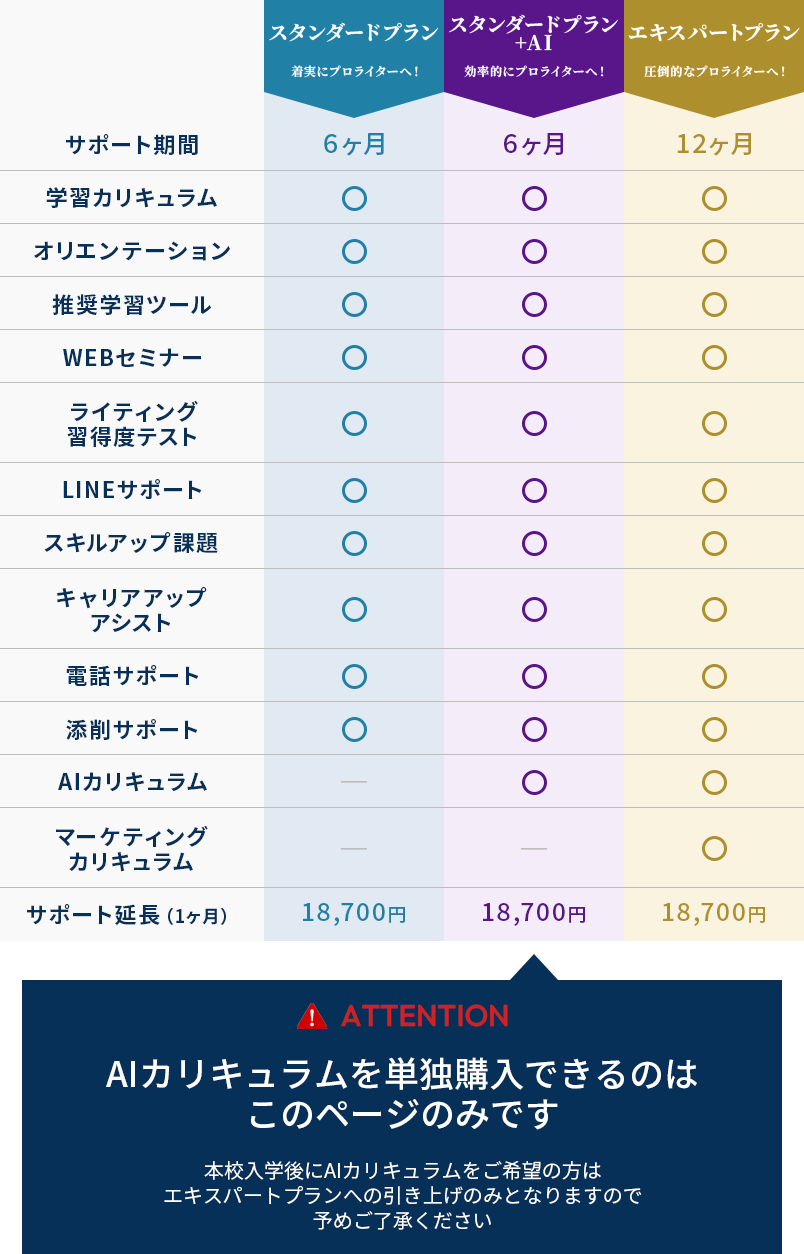Click the blue circle for 学習カリキュラム
This screenshot has height=1254, width=804.
click(x=354, y=198)
